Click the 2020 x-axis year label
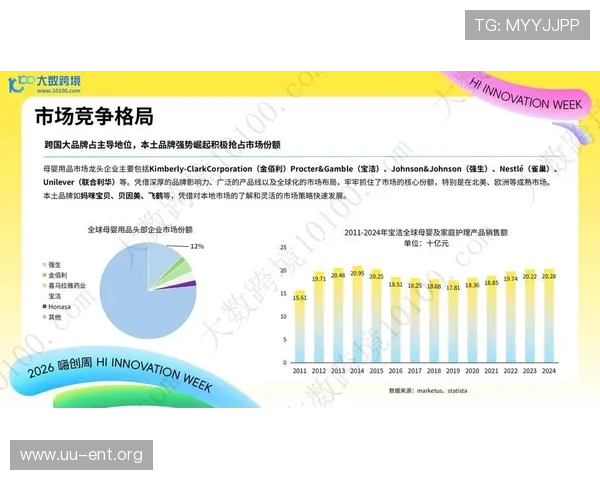The width and height of the screenshot is (600, 480). click(x=472, y=371)
